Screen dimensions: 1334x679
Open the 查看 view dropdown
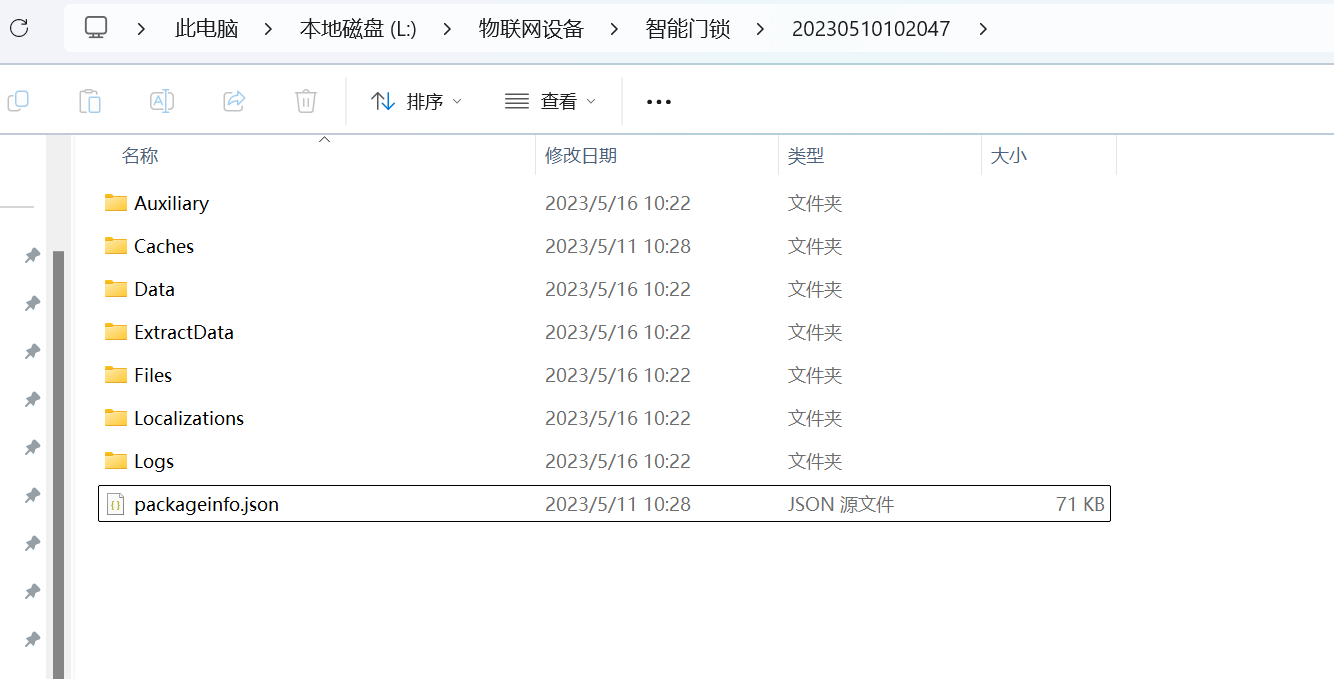[550, 101]
